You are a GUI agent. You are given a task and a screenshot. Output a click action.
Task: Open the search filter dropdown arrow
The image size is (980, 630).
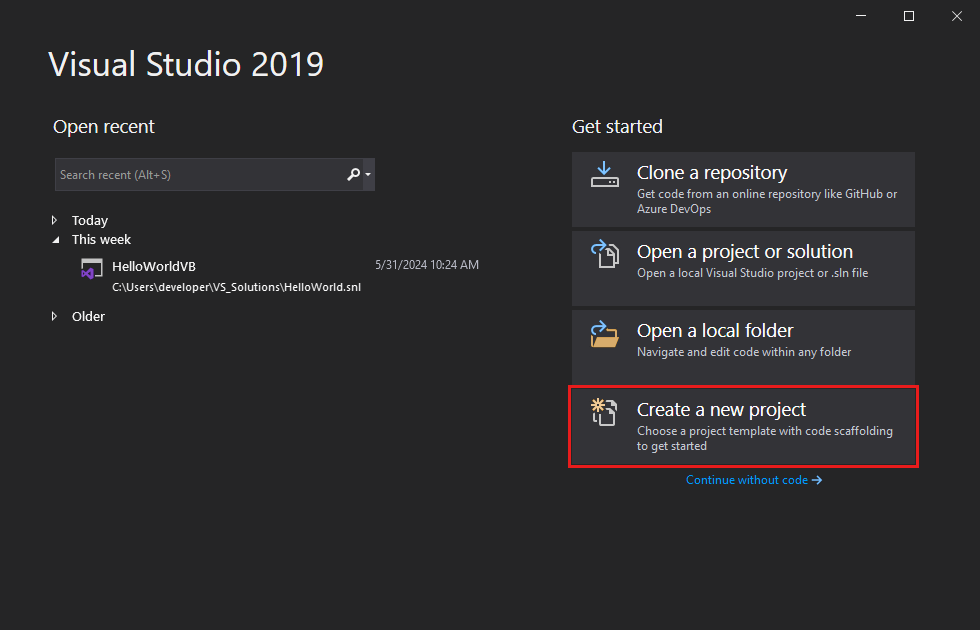tap(366, 174)
